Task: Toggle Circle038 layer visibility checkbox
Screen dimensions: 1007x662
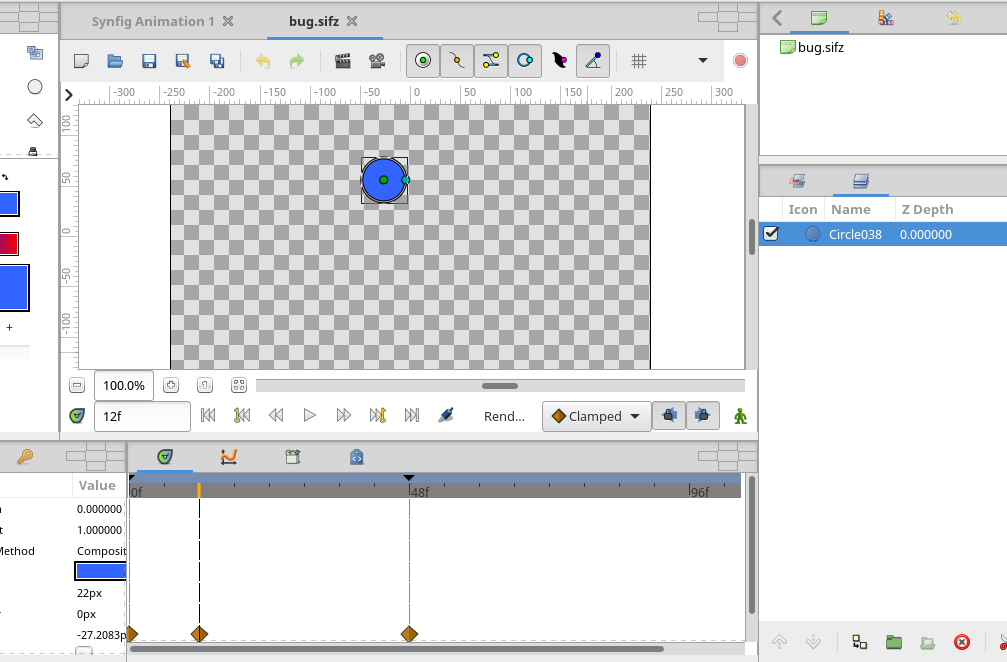Action: pos(771,234)
